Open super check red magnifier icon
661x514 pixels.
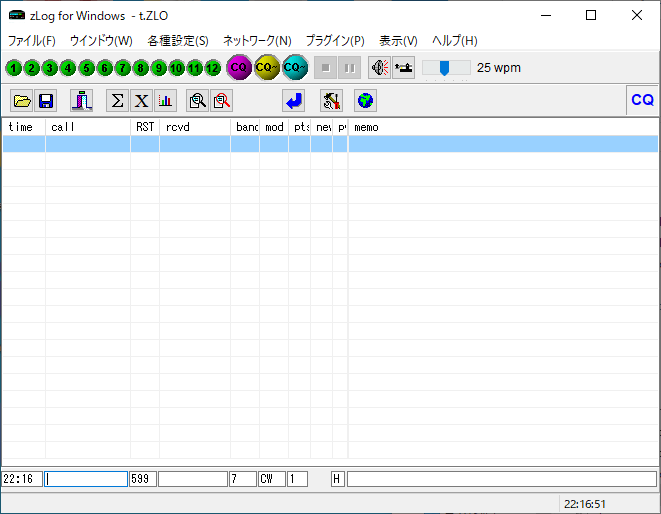pyautogui.click(x=221, y=101)
